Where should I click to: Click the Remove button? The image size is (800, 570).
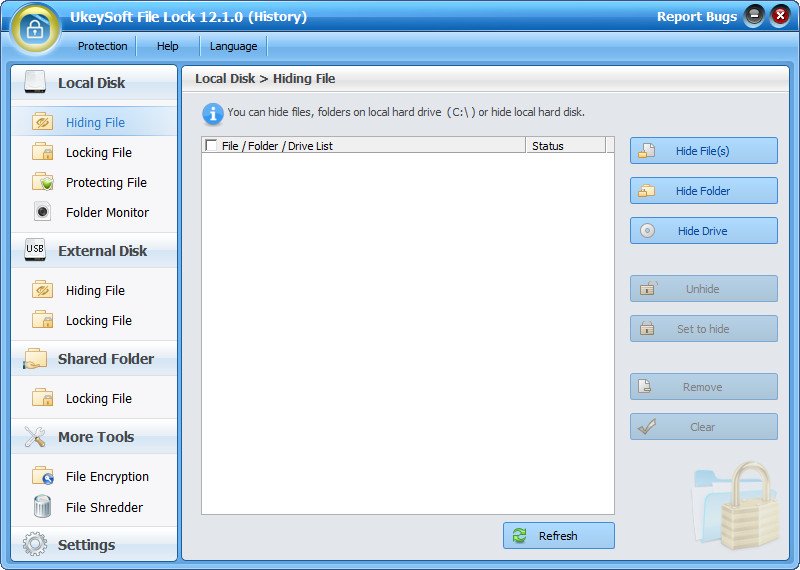tap(704, 387)
